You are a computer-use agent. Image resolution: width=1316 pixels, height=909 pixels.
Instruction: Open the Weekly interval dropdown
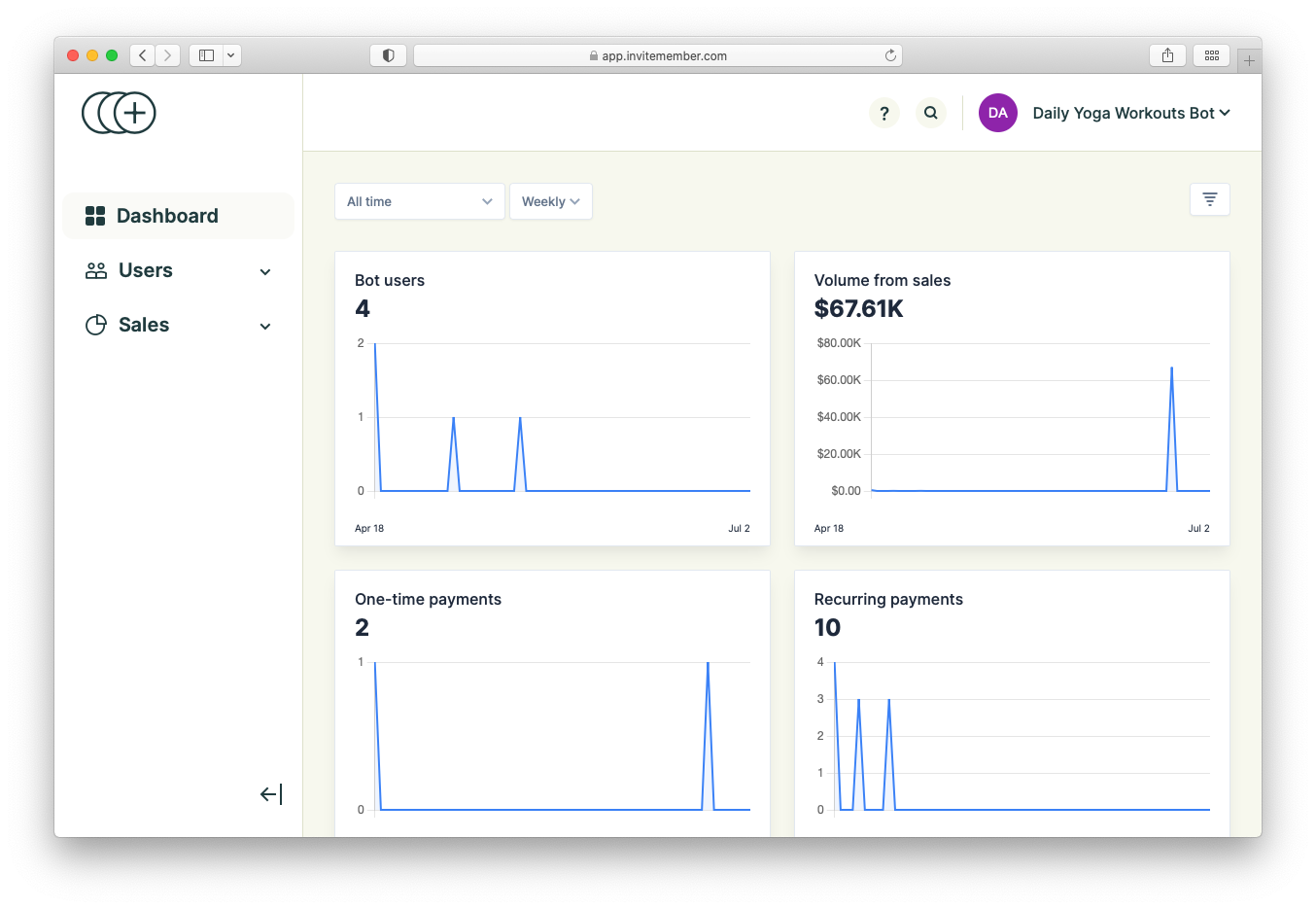(x=551, y=201)
